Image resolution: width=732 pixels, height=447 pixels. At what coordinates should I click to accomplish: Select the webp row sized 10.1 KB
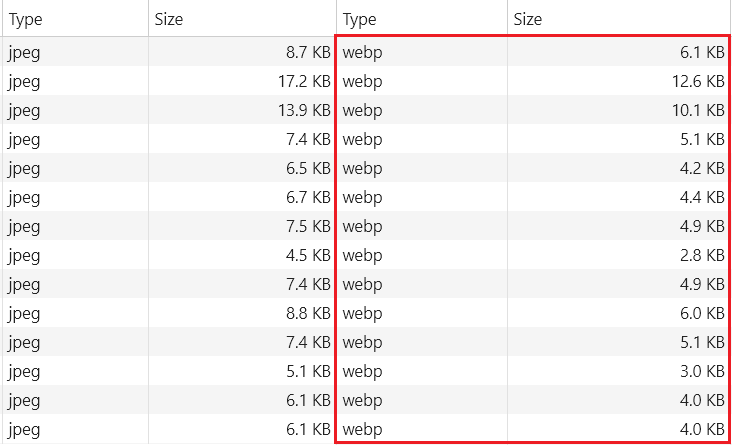[534, 110]
